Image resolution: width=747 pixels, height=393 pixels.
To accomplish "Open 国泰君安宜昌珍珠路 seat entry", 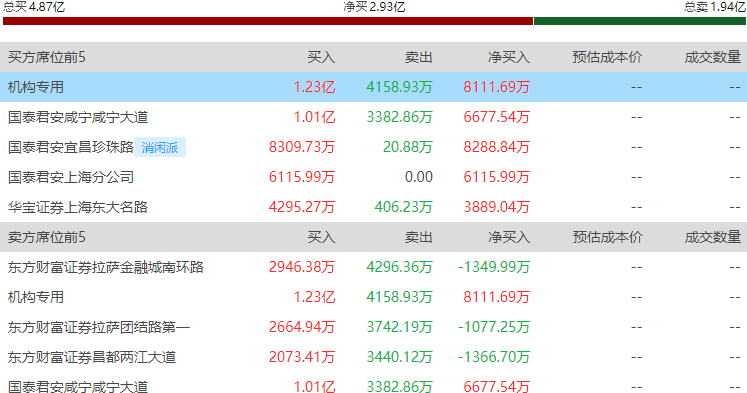I will (x=71, y=147).
